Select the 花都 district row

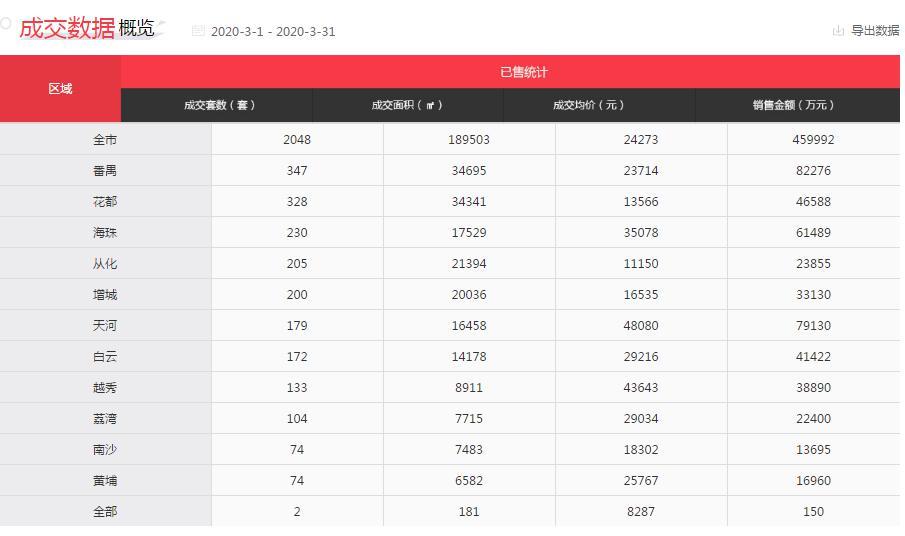pos(105,202)
